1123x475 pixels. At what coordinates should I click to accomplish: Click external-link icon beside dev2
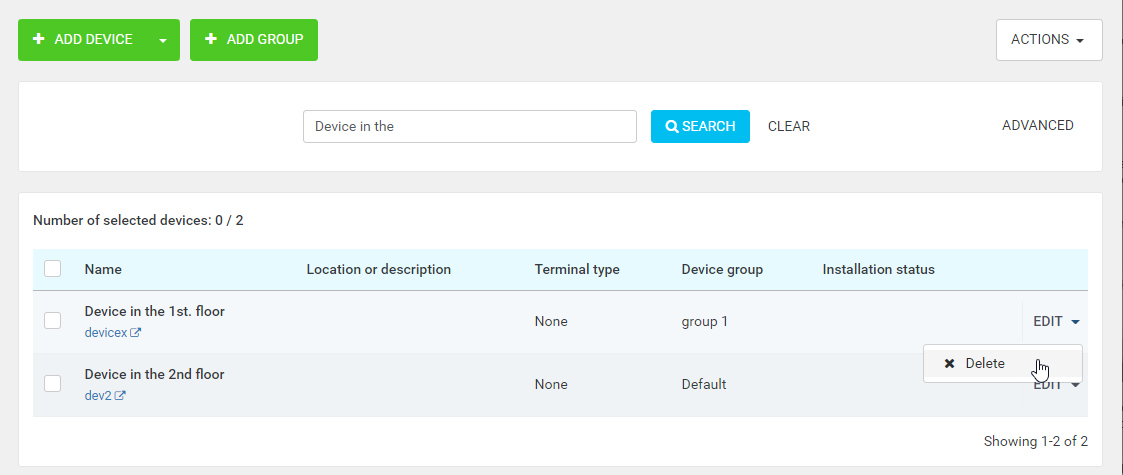click(x=120, y=396)
